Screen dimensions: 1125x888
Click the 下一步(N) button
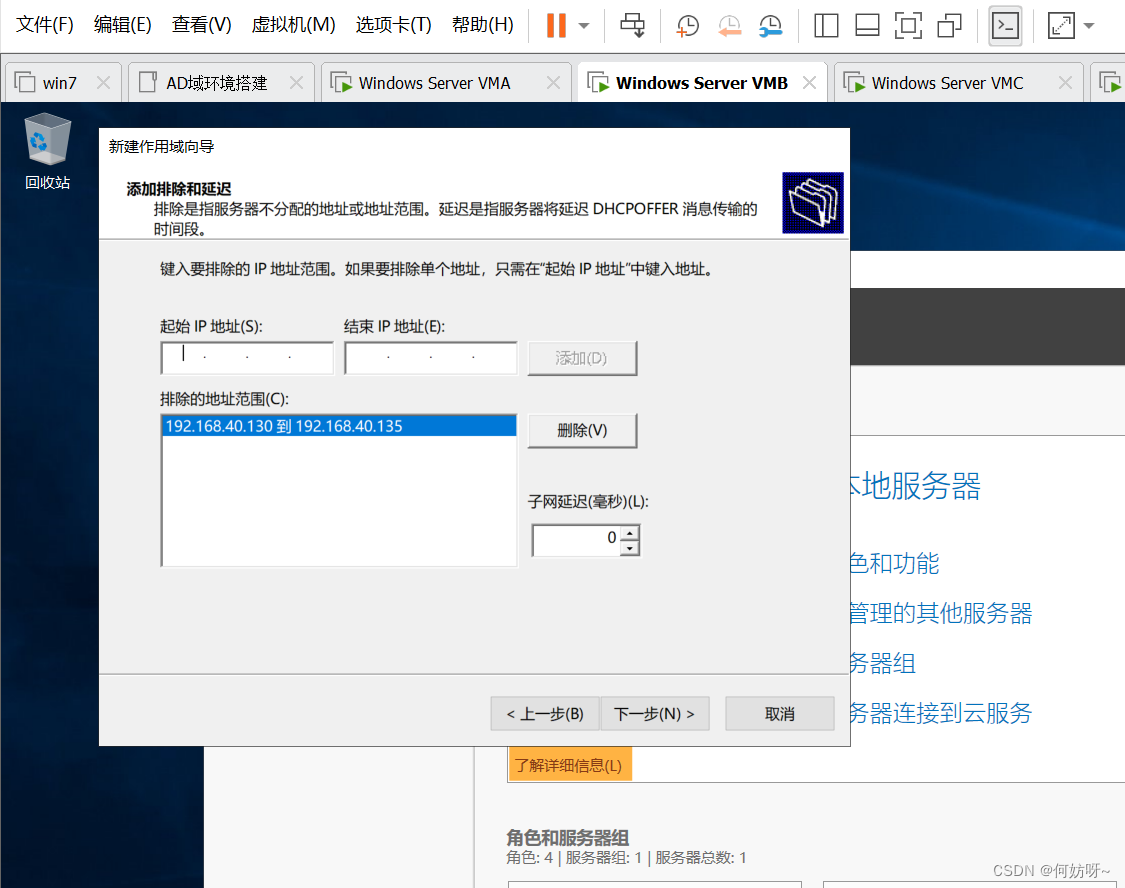[654, 714]
